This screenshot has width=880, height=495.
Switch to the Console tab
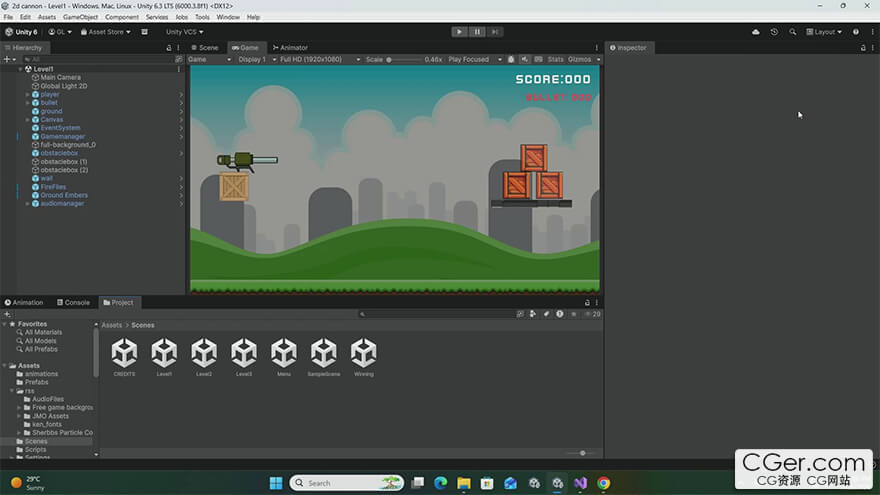point(74,302)
